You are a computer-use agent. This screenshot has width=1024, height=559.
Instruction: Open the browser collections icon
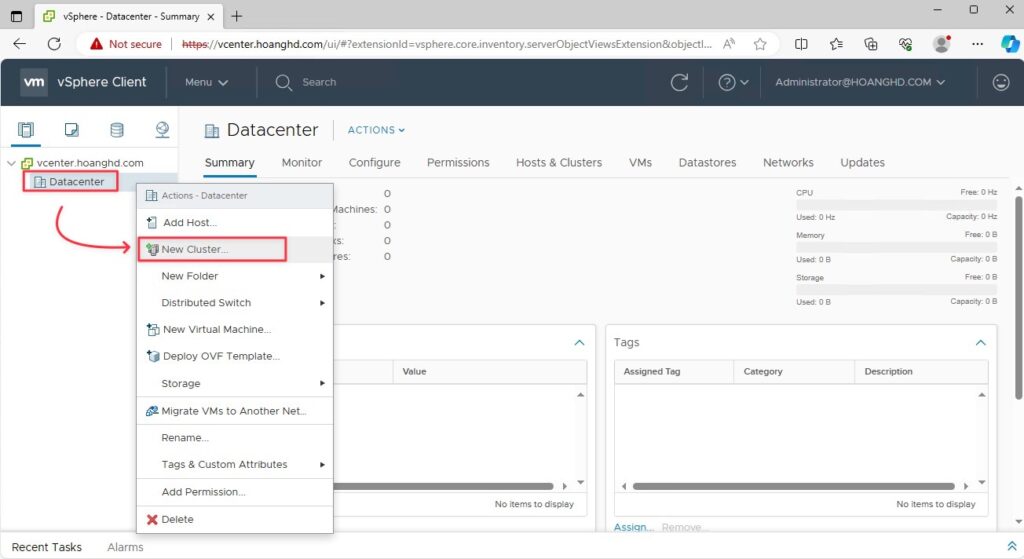[871, 44]
